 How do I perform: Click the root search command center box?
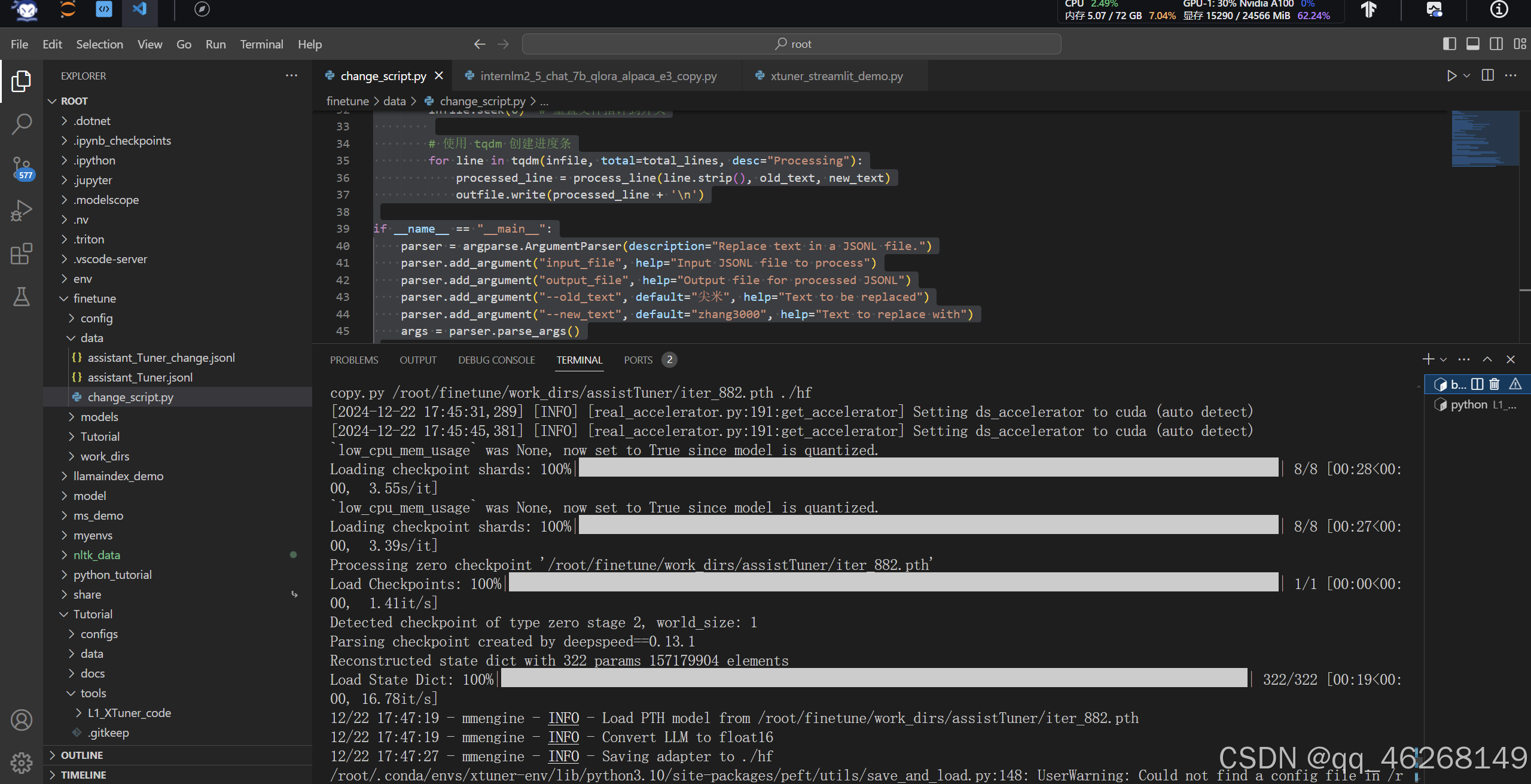[x=791, y=44]
